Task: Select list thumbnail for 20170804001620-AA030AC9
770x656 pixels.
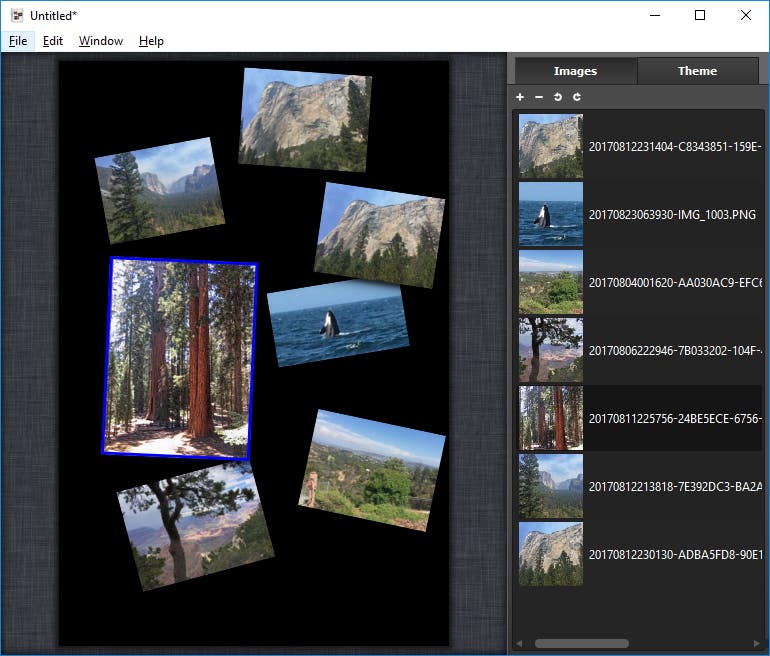Action: 551,282
